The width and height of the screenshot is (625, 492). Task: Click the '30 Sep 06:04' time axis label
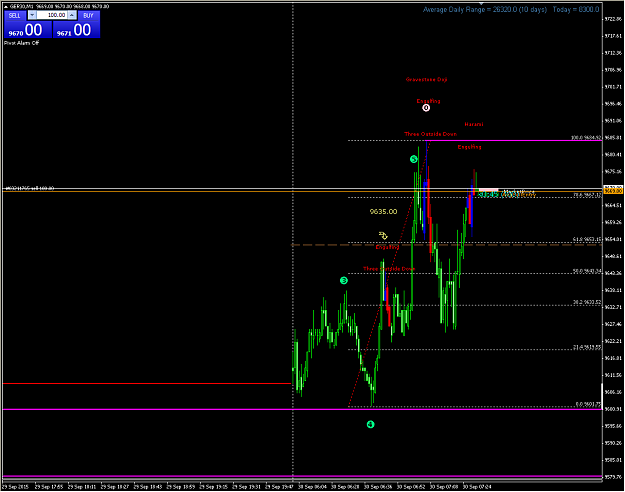[312, 487]
